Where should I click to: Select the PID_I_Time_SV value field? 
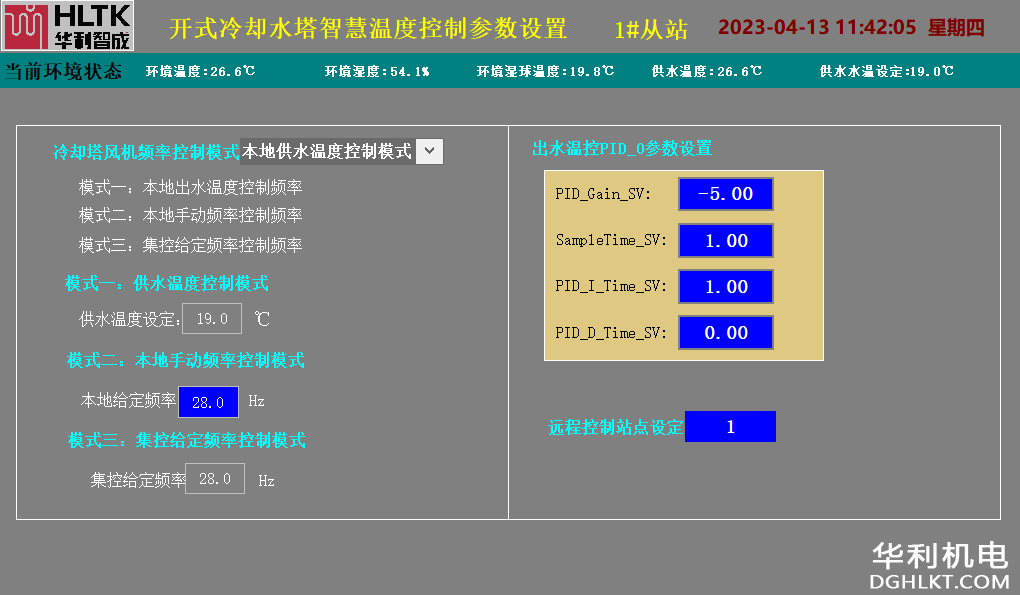pyautogui.click(x=725, y=286)
